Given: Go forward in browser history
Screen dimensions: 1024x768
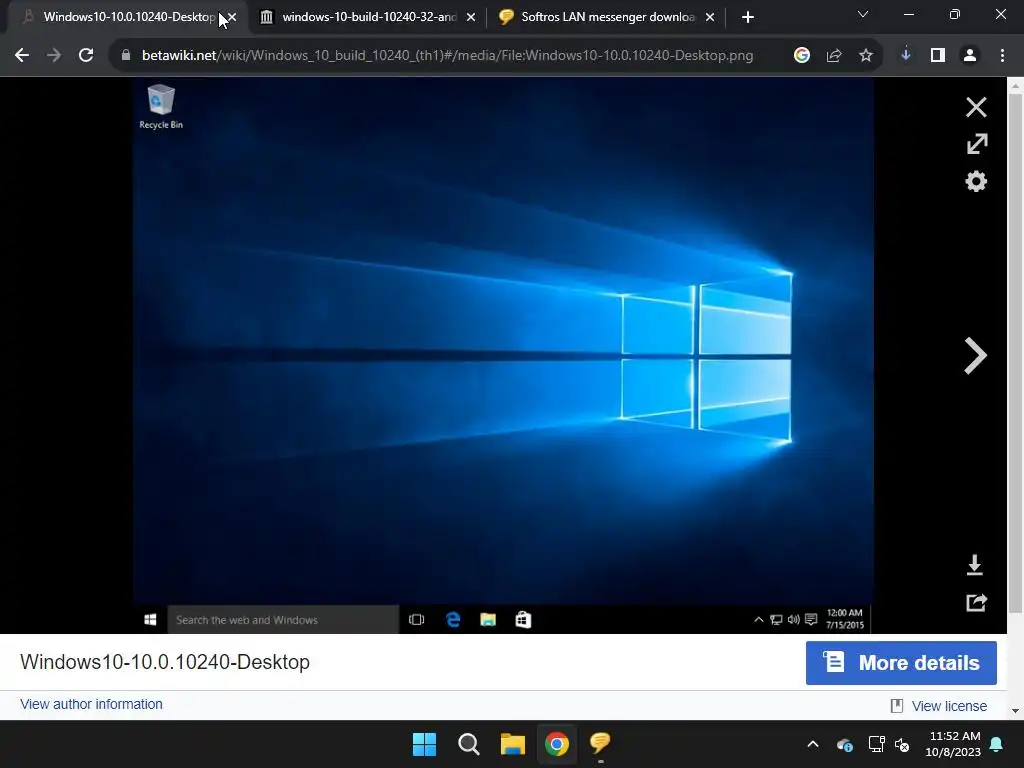Looking at the screenshot, I should tap(54, 56).
